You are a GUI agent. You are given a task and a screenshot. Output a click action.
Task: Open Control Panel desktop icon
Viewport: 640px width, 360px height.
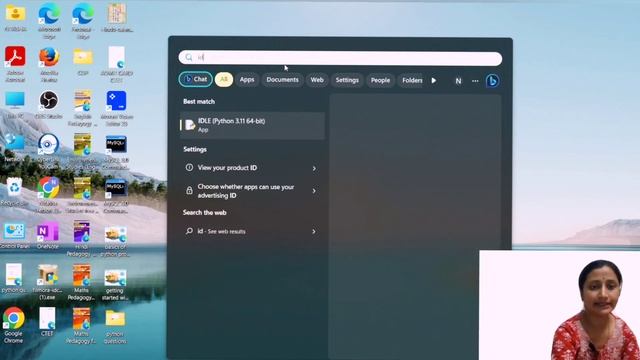click(14, 236)
